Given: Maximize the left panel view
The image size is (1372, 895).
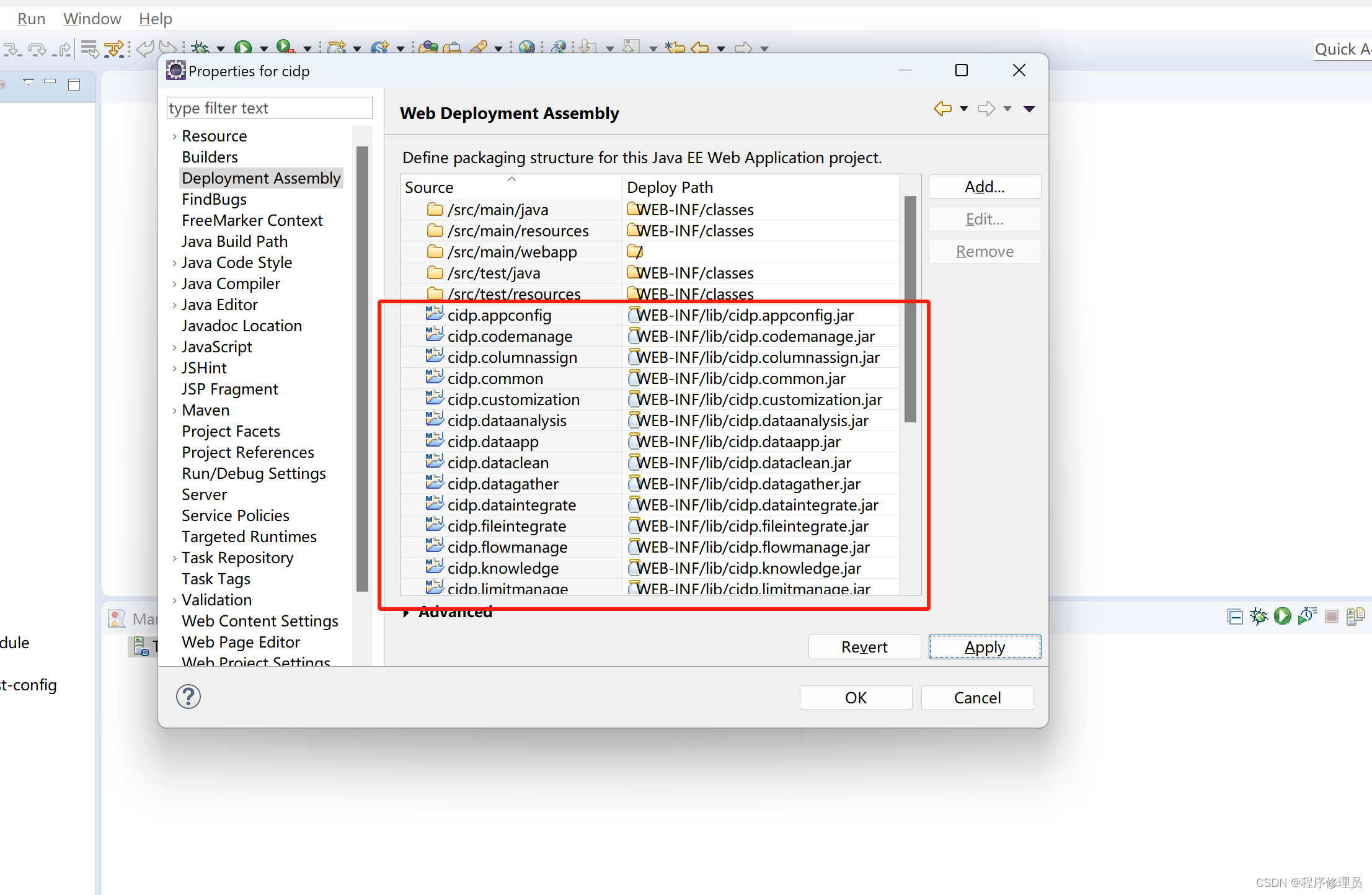Looking at the screenshot, I should click(x=74, y=84).
